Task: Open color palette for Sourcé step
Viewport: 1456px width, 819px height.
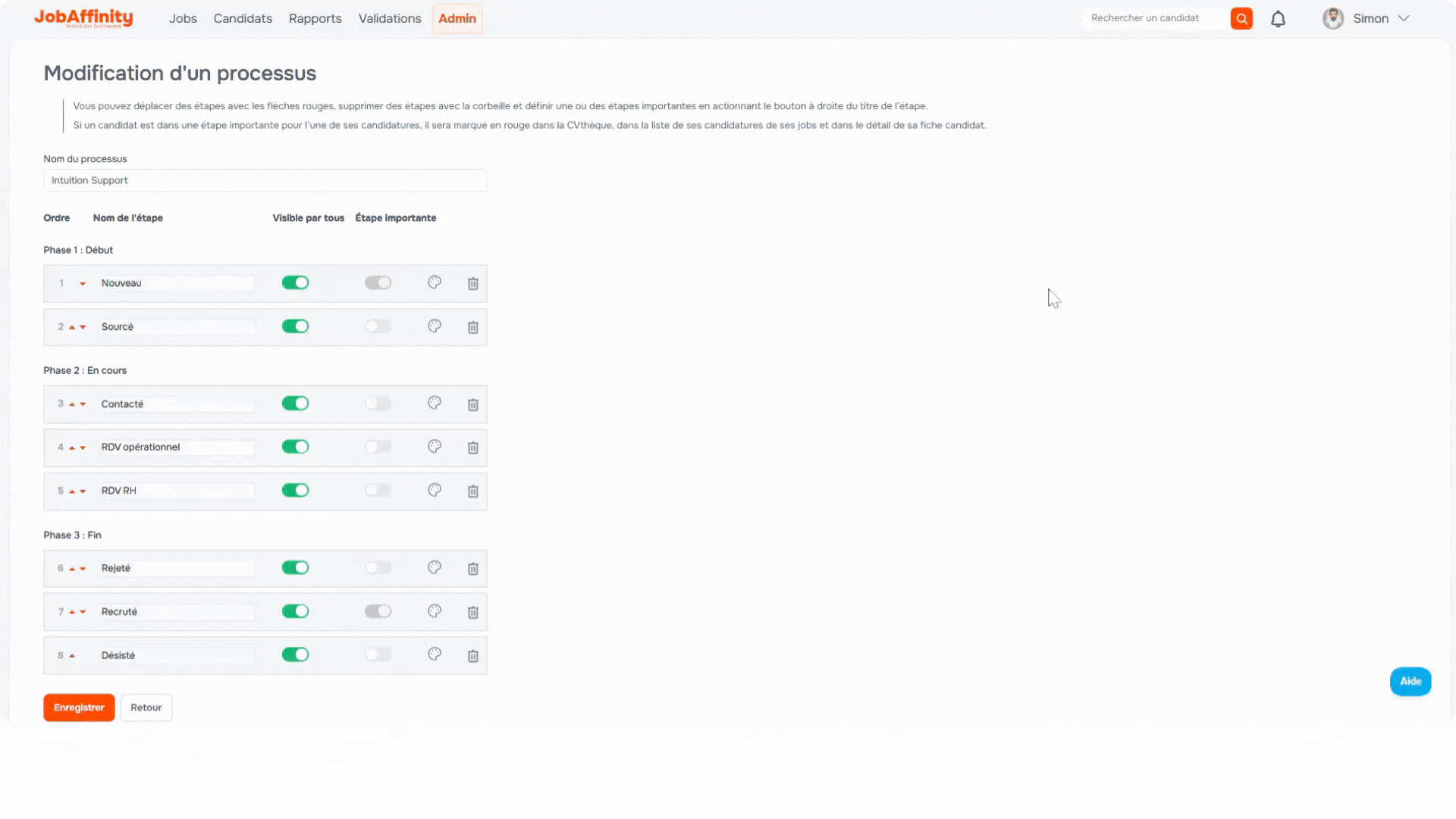Action: [x=435, y=326]
